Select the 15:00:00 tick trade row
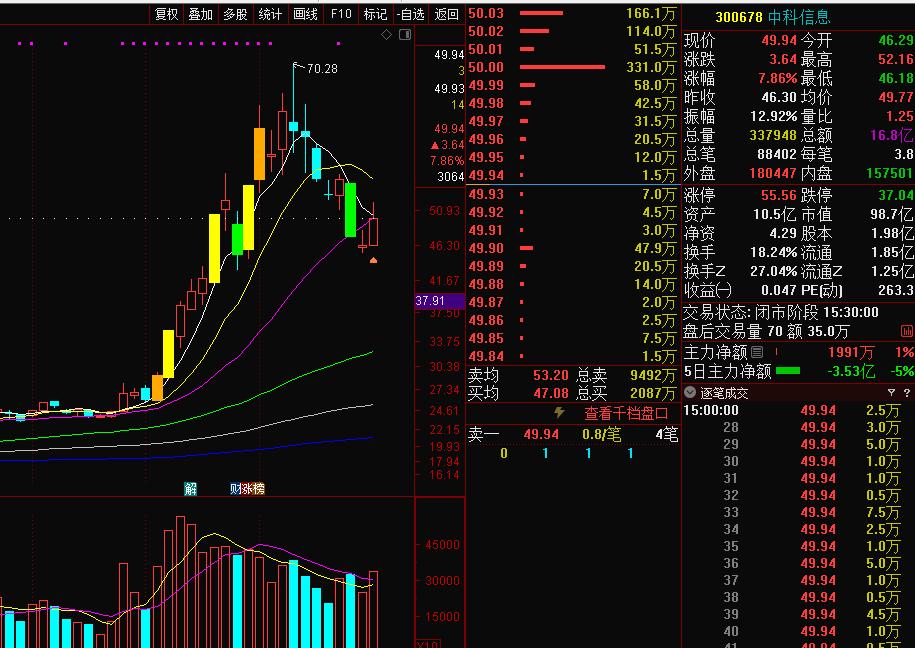 798,410
